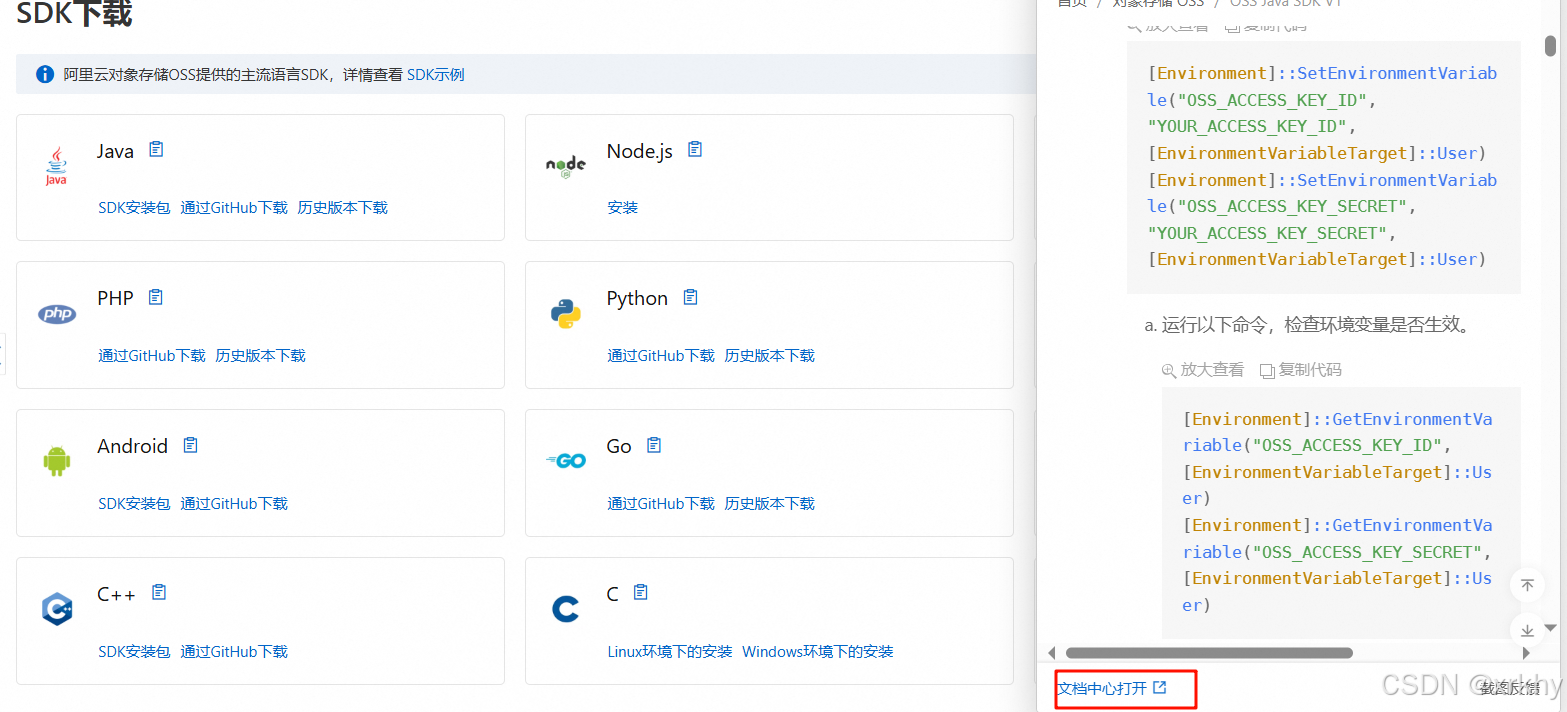Image resolution: width=1567 pixels, height=712 pixels.
Task: Open C Linux环境下的安装 link
Action: (670, 652)
